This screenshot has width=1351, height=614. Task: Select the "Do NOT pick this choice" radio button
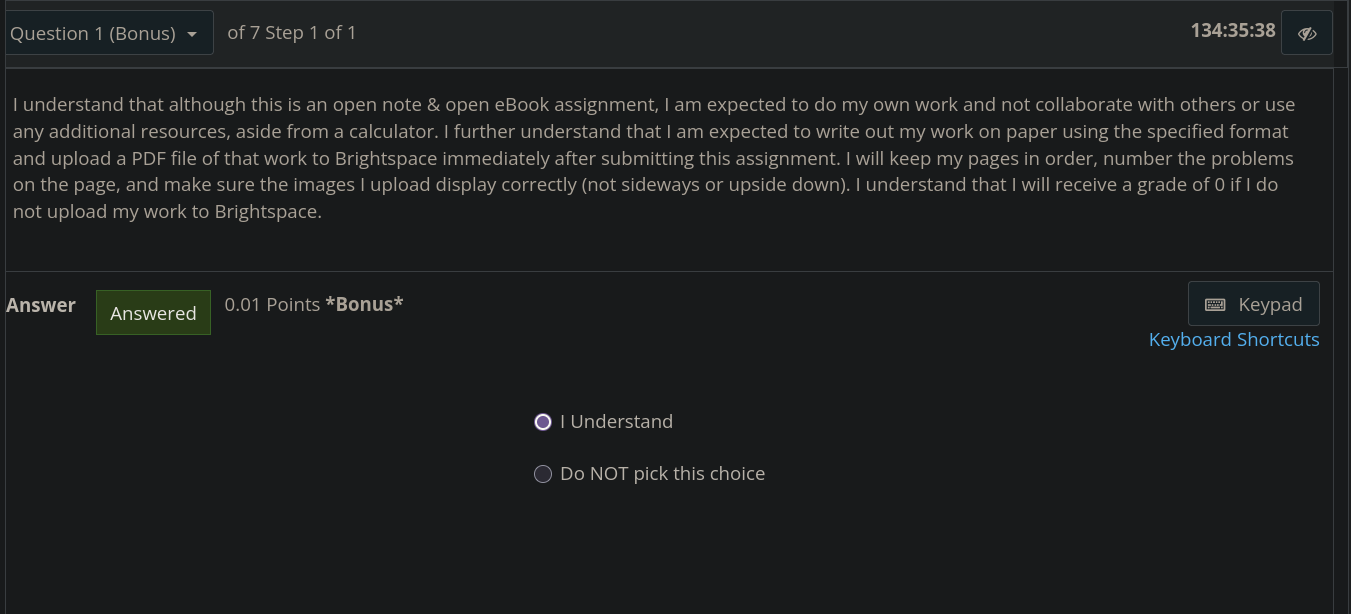pos(543,474)
